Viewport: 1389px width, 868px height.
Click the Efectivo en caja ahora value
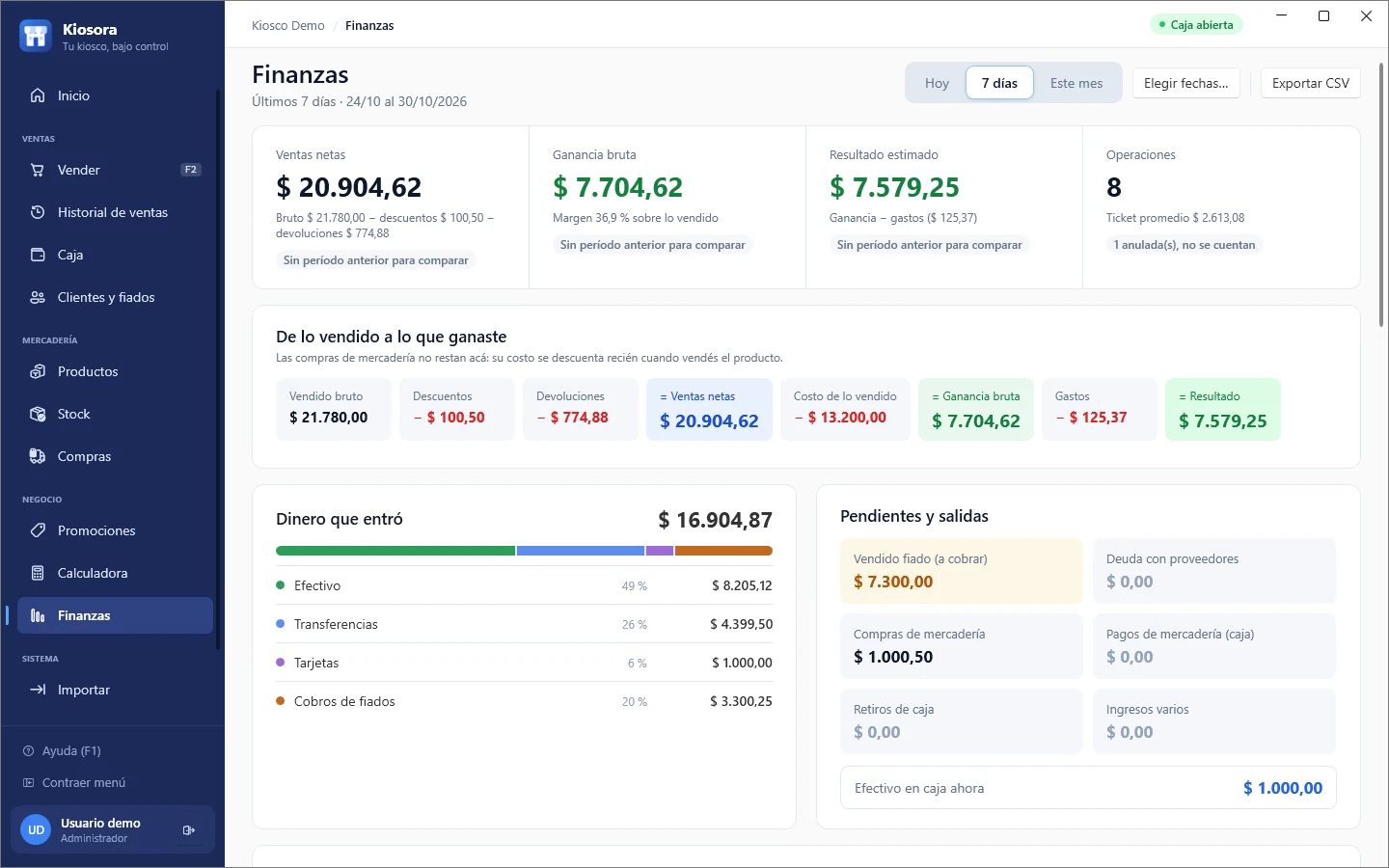pyautogui.click(x=1283, y=788)
